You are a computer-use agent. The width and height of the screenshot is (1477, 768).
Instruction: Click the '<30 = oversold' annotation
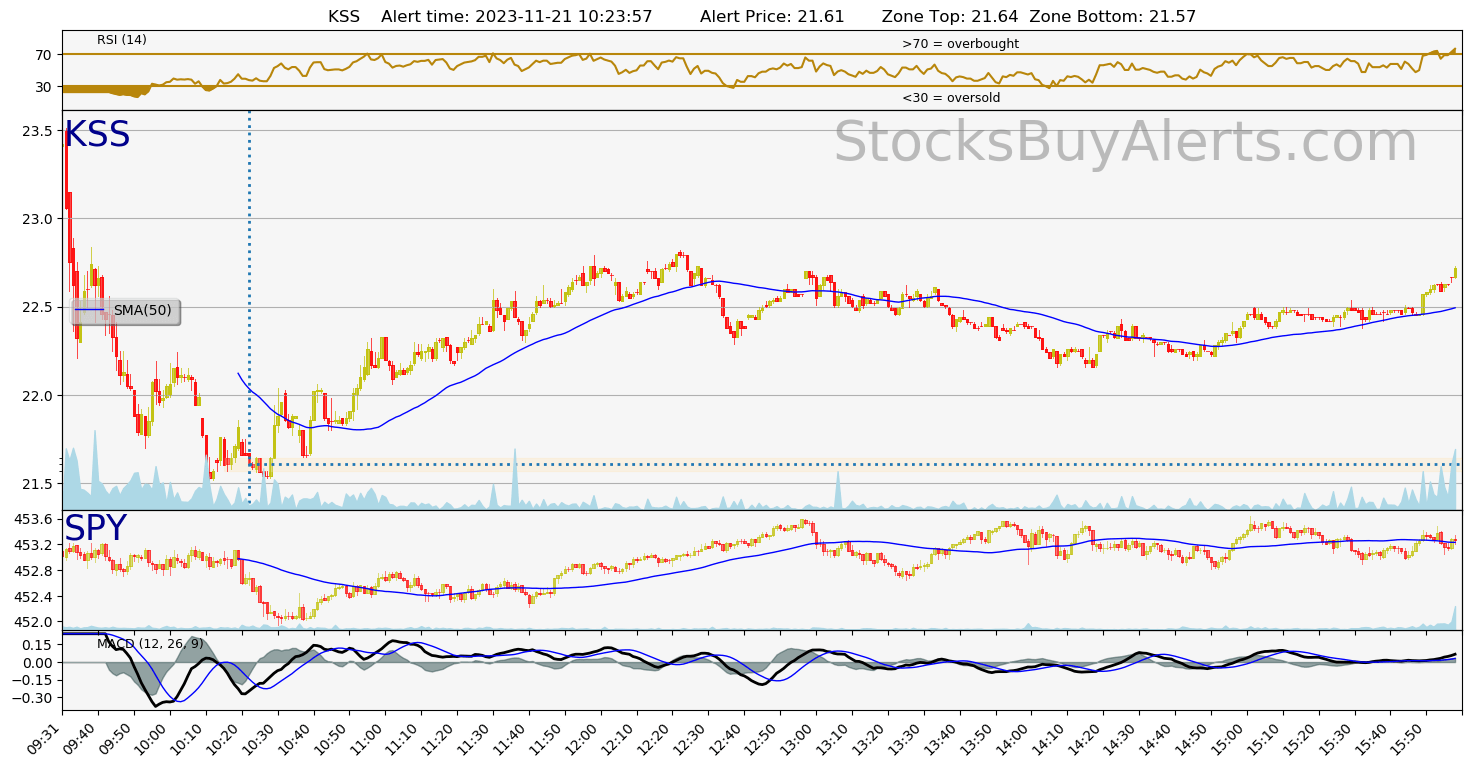pyautogui.click(x=951, y=98)
